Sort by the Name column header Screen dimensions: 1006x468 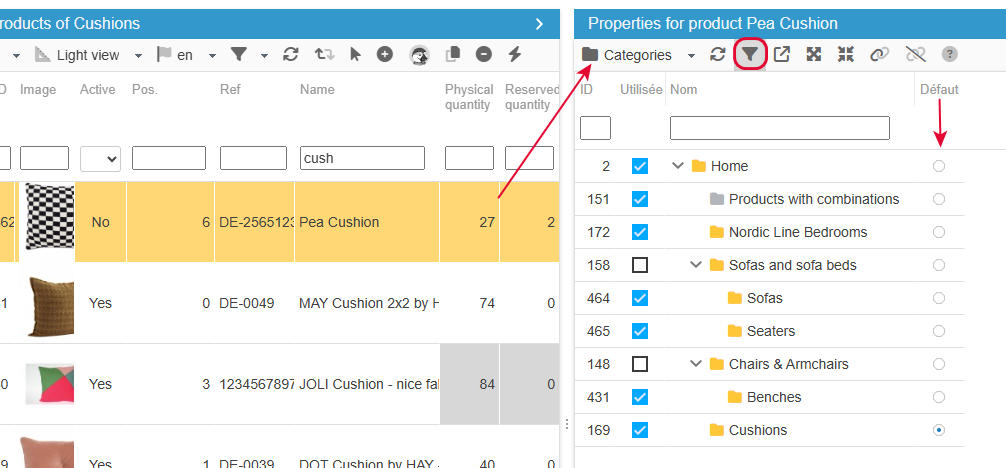[x=317, y=90]
